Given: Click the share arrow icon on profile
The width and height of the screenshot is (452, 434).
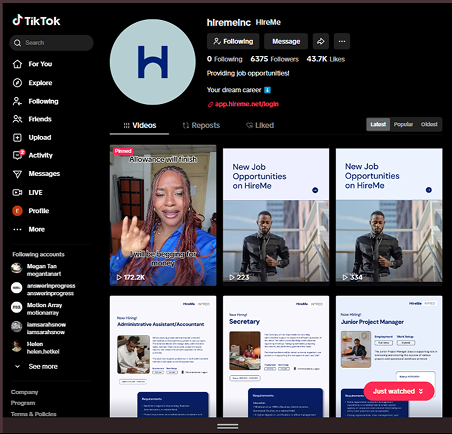Looking at the screenshot, I should point(321,41).
